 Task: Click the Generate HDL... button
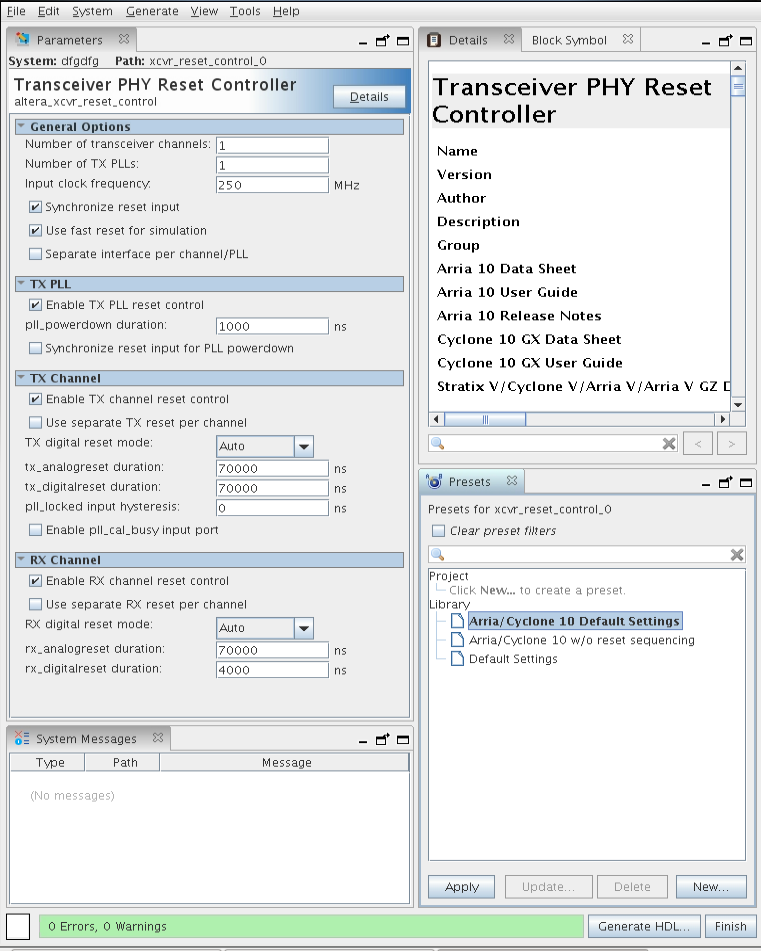click(644, 926)
